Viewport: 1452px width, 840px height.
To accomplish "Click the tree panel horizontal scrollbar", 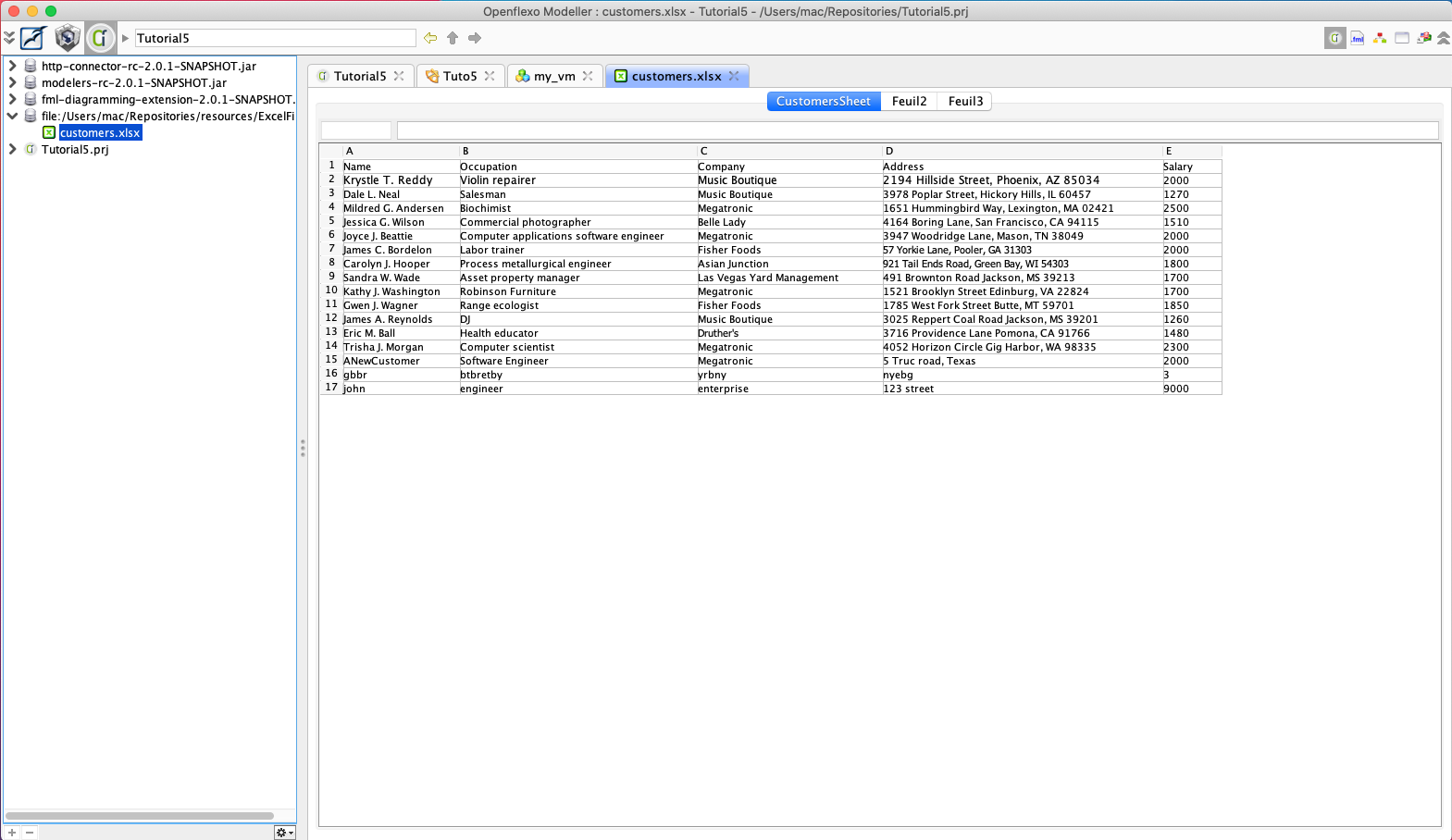I will pos(139,816).
